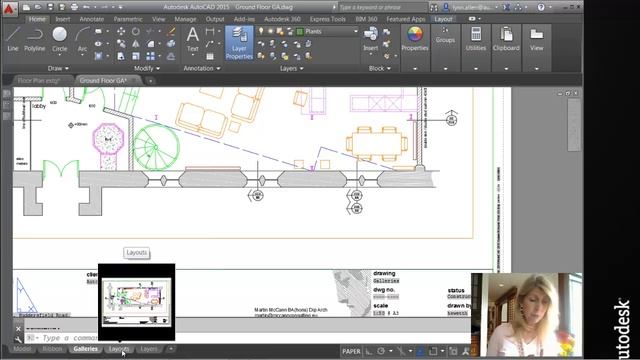Click the Insert block icon
This screenshot has width=640, height=360.
click(371, 39)
